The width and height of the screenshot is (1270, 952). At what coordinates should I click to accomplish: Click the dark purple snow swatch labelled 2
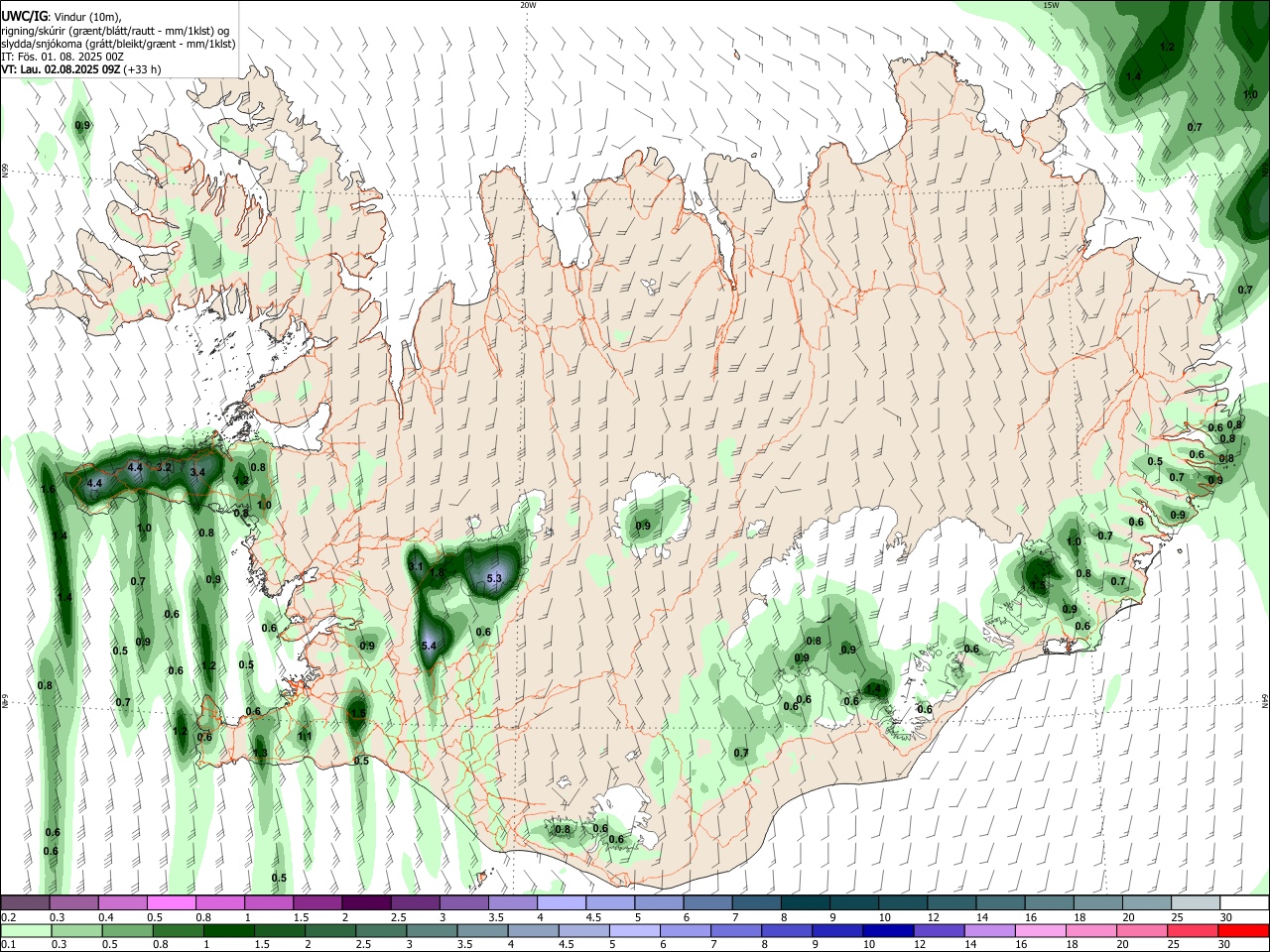click(x=365, y=902)
